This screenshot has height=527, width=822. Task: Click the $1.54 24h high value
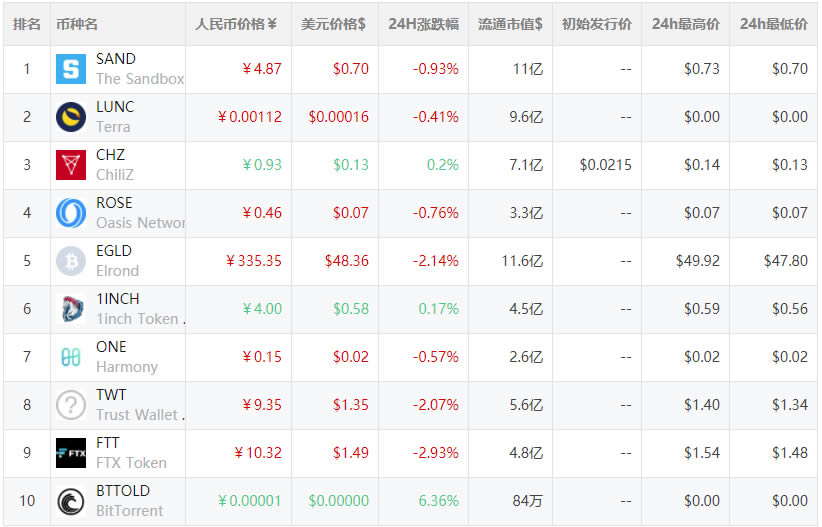point(702,453)
